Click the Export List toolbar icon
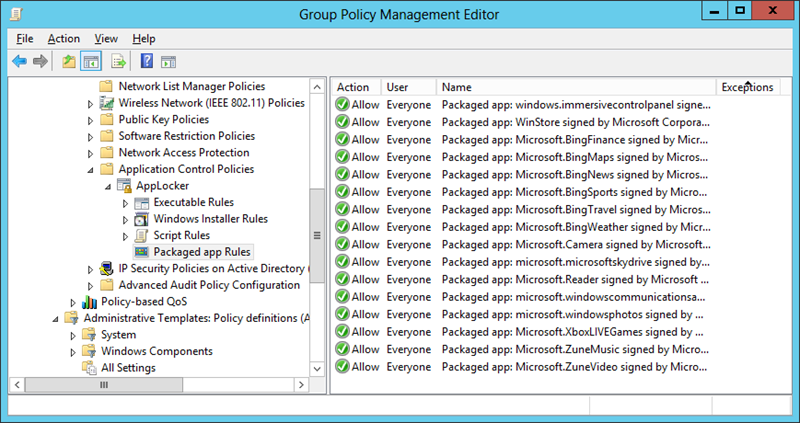 (x=118, y=61)
